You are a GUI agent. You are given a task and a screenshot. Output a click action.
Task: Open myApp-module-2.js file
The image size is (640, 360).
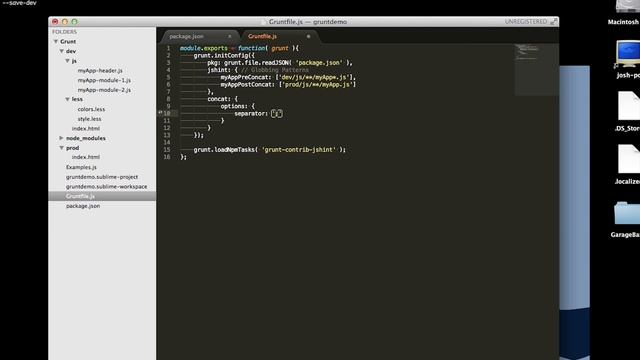(x=104, y=90)
